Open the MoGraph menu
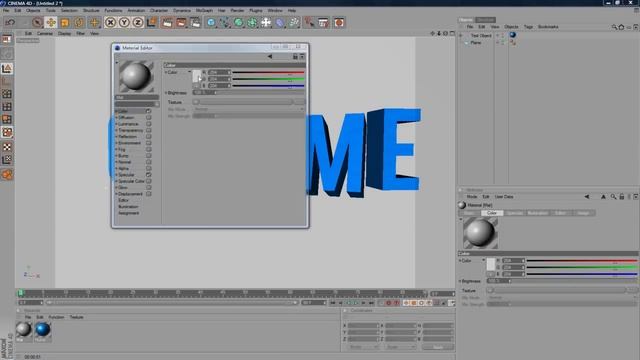 pyautogui.click(x=204, y=10)
